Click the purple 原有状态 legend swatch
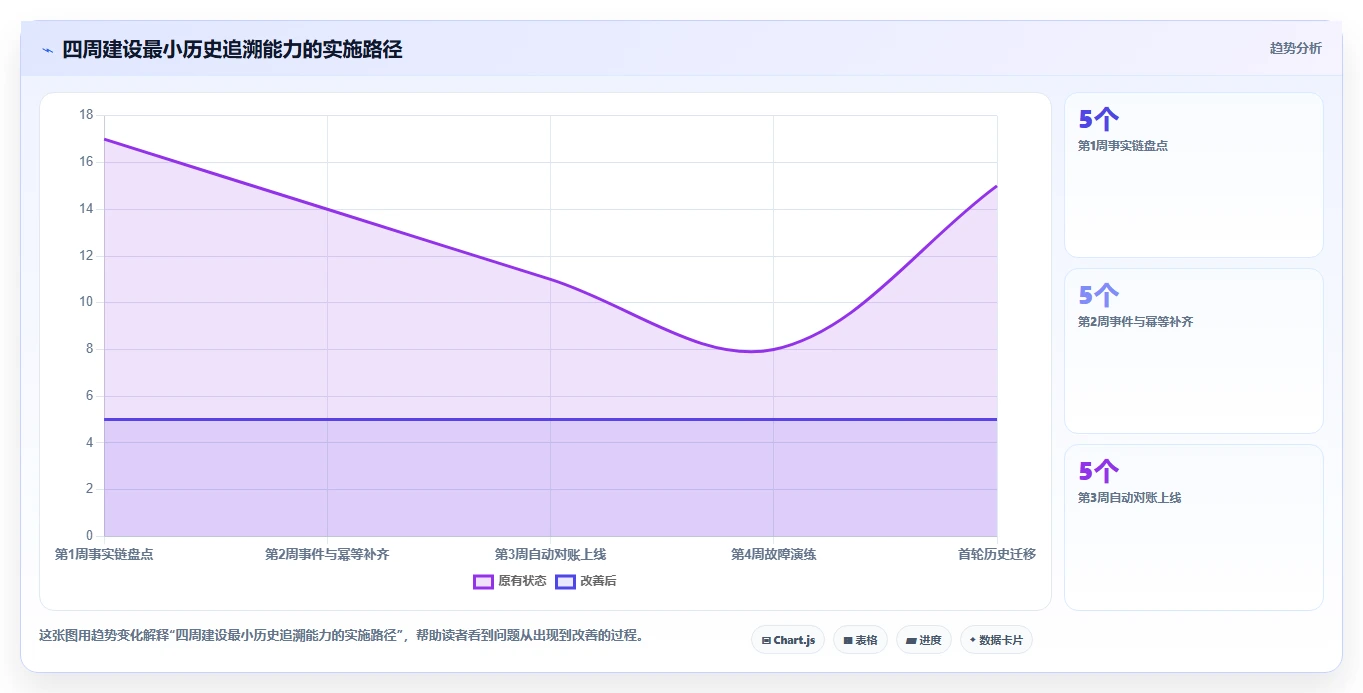Image resolution: width=1363 pixels, height=693 pixels. [x=483, y=581]
